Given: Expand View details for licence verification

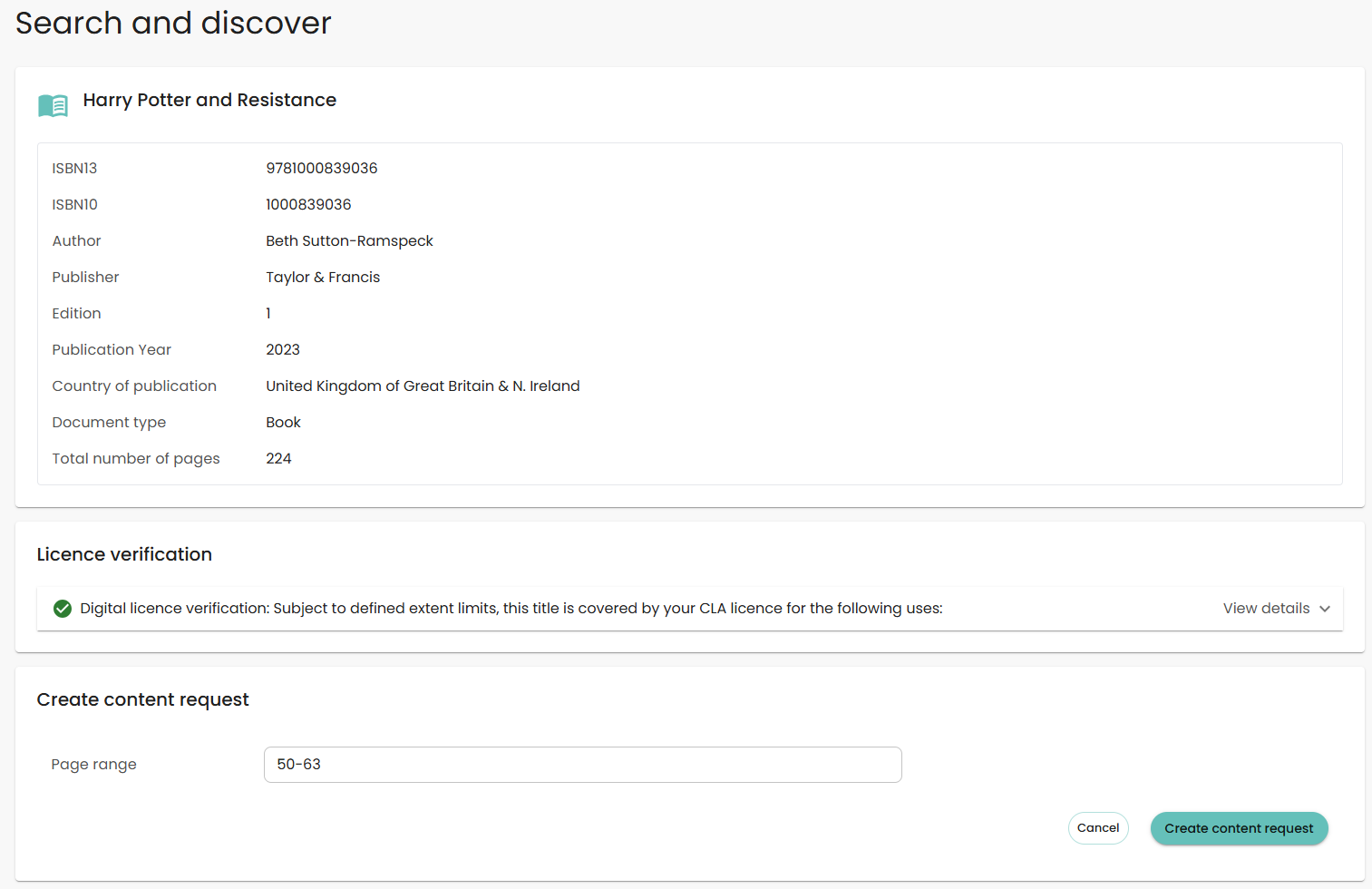Looking at the screenshot, I should tap(1276, 609).
